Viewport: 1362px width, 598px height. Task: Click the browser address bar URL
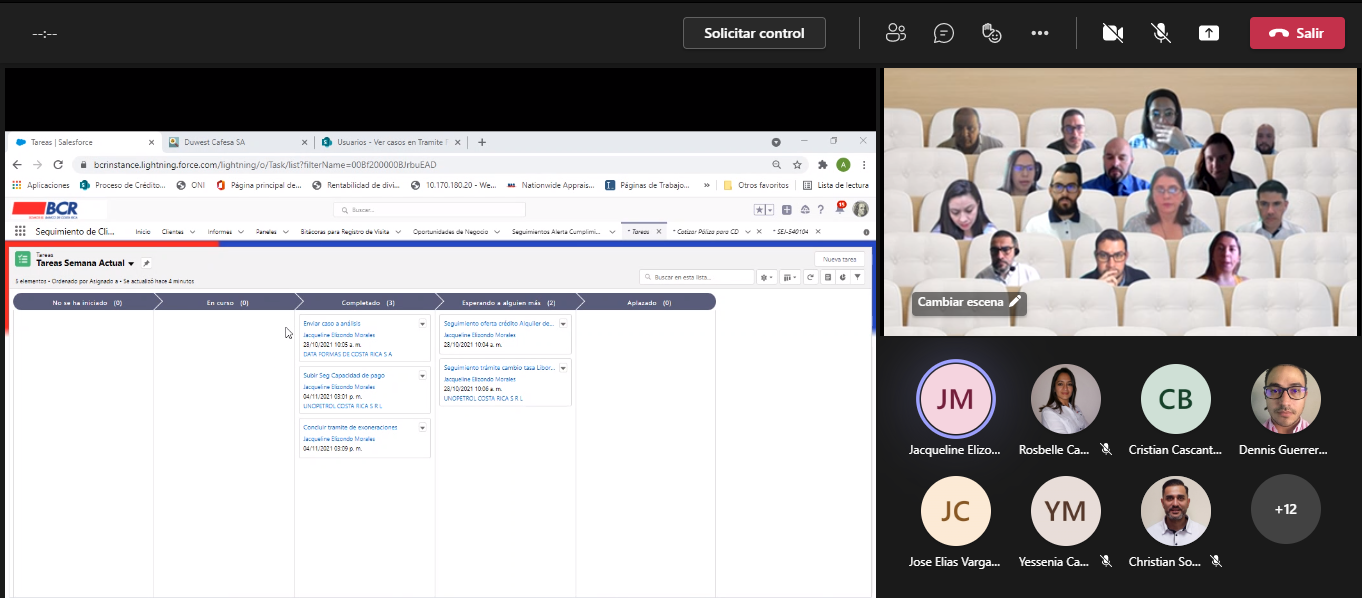[266, 164]
